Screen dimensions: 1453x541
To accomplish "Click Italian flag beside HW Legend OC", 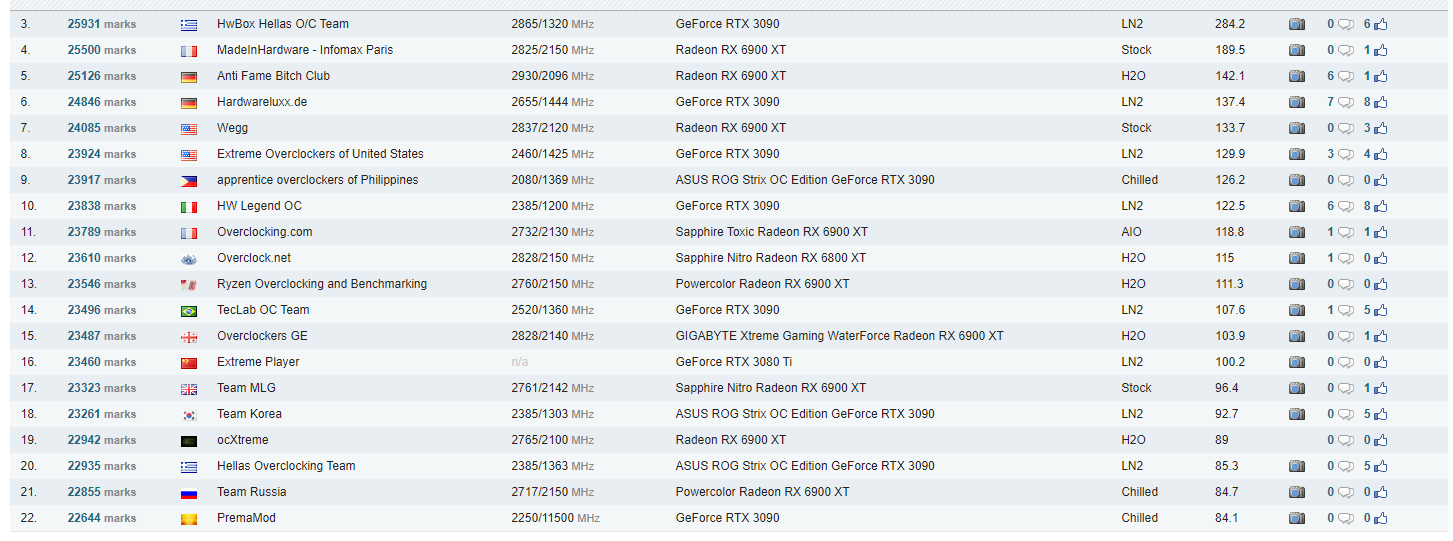I will coord(189,207).
